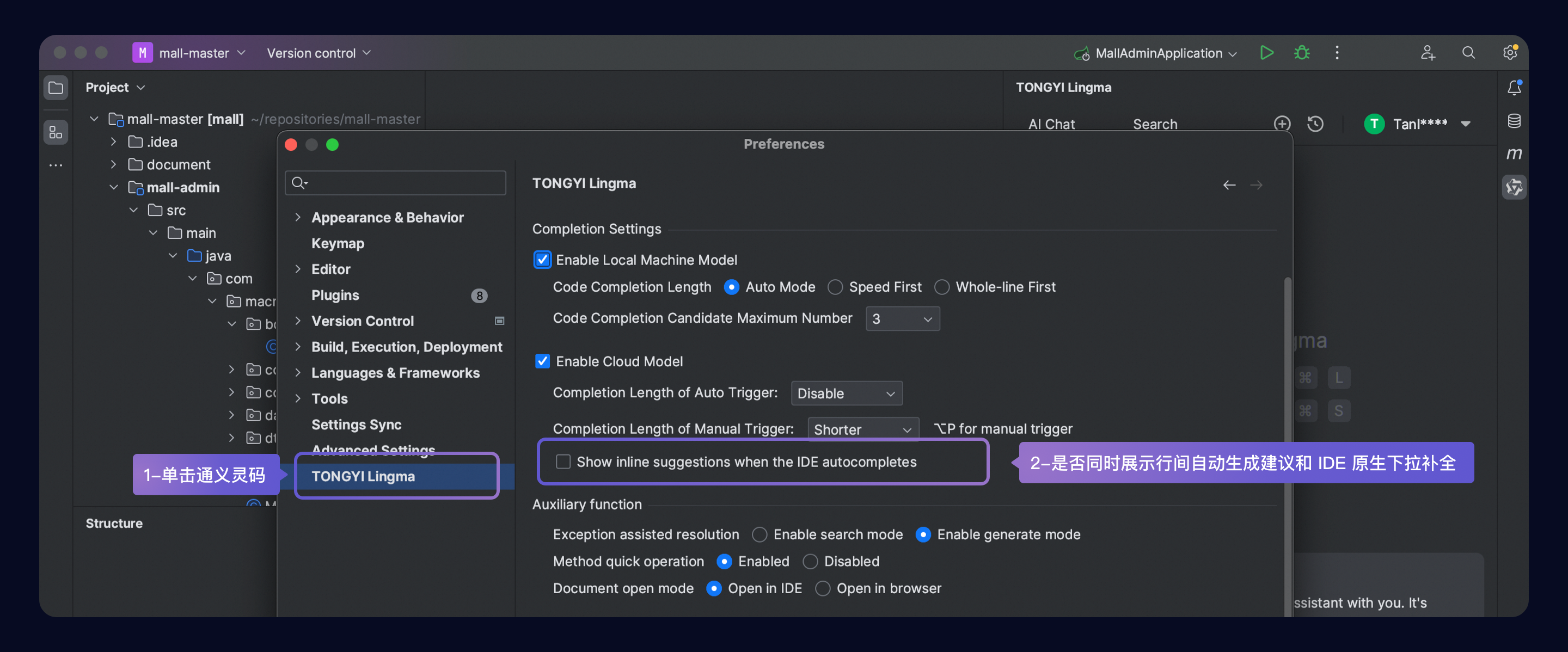Open the mall-master project dropdown

201,53
